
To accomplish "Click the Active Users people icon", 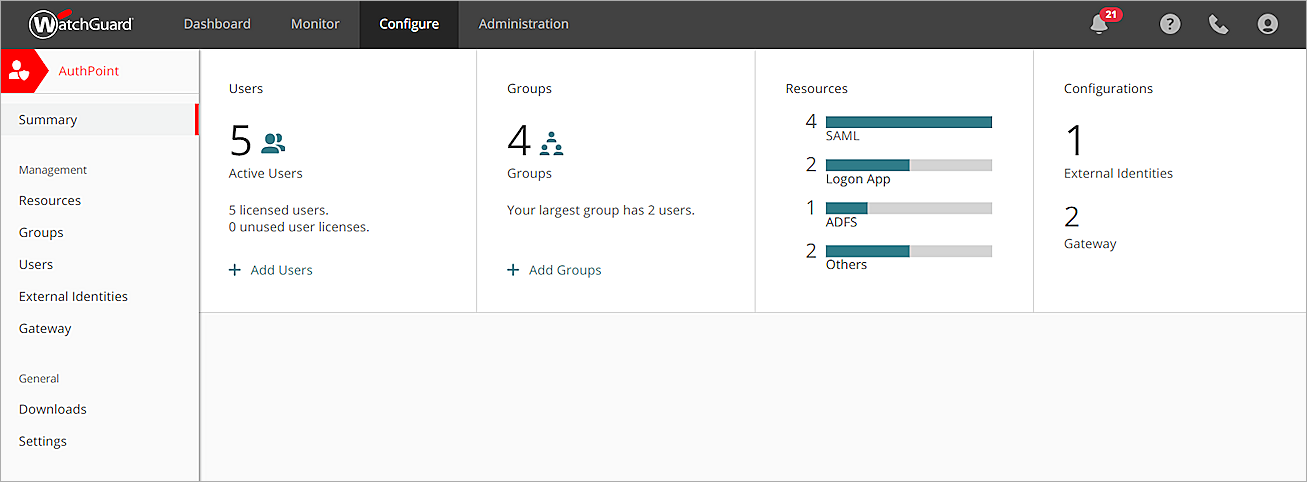I will [273, 143].
